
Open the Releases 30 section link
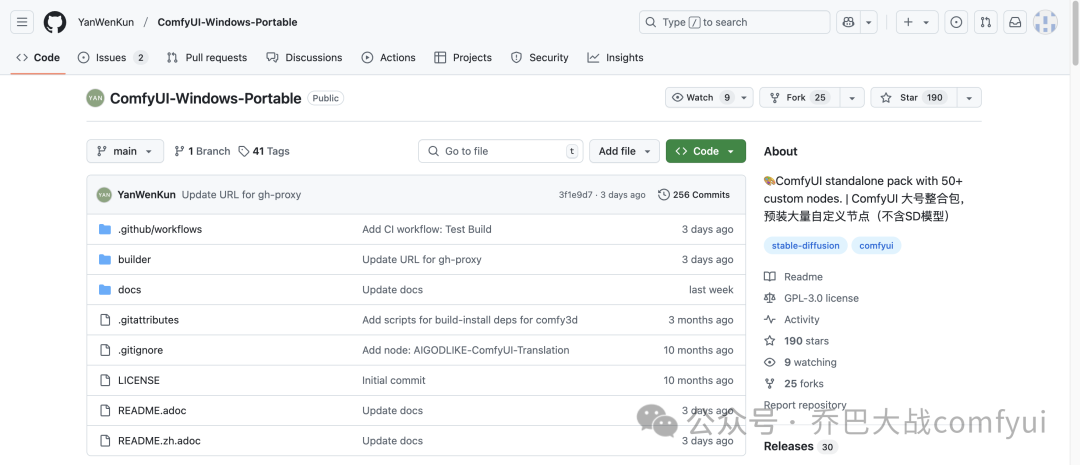(x=800, y=446)
